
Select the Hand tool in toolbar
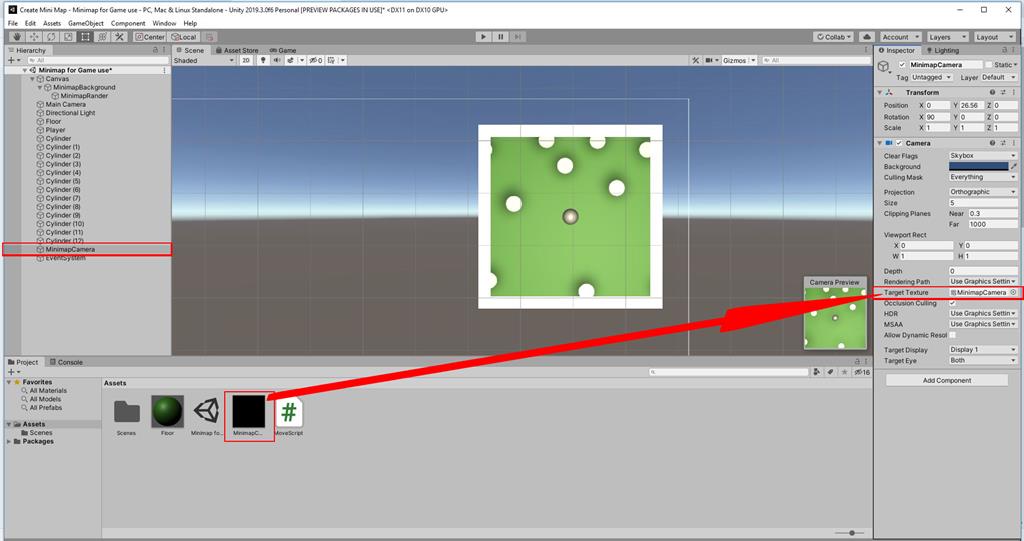click(x=17, y=37)
